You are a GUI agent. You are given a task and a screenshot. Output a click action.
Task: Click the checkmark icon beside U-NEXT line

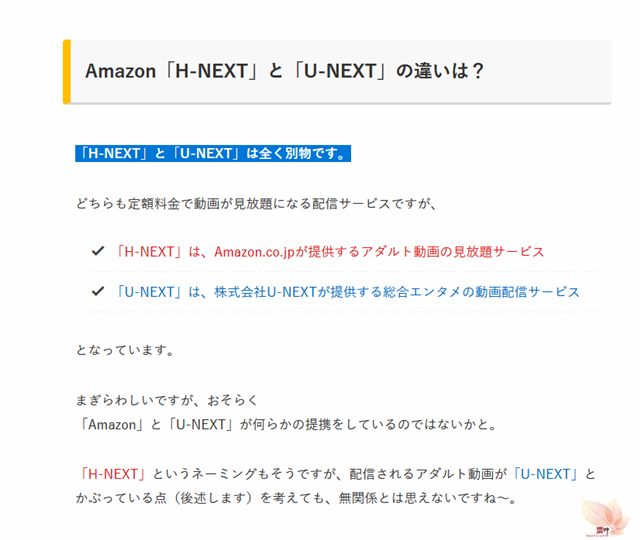point(98,291)
